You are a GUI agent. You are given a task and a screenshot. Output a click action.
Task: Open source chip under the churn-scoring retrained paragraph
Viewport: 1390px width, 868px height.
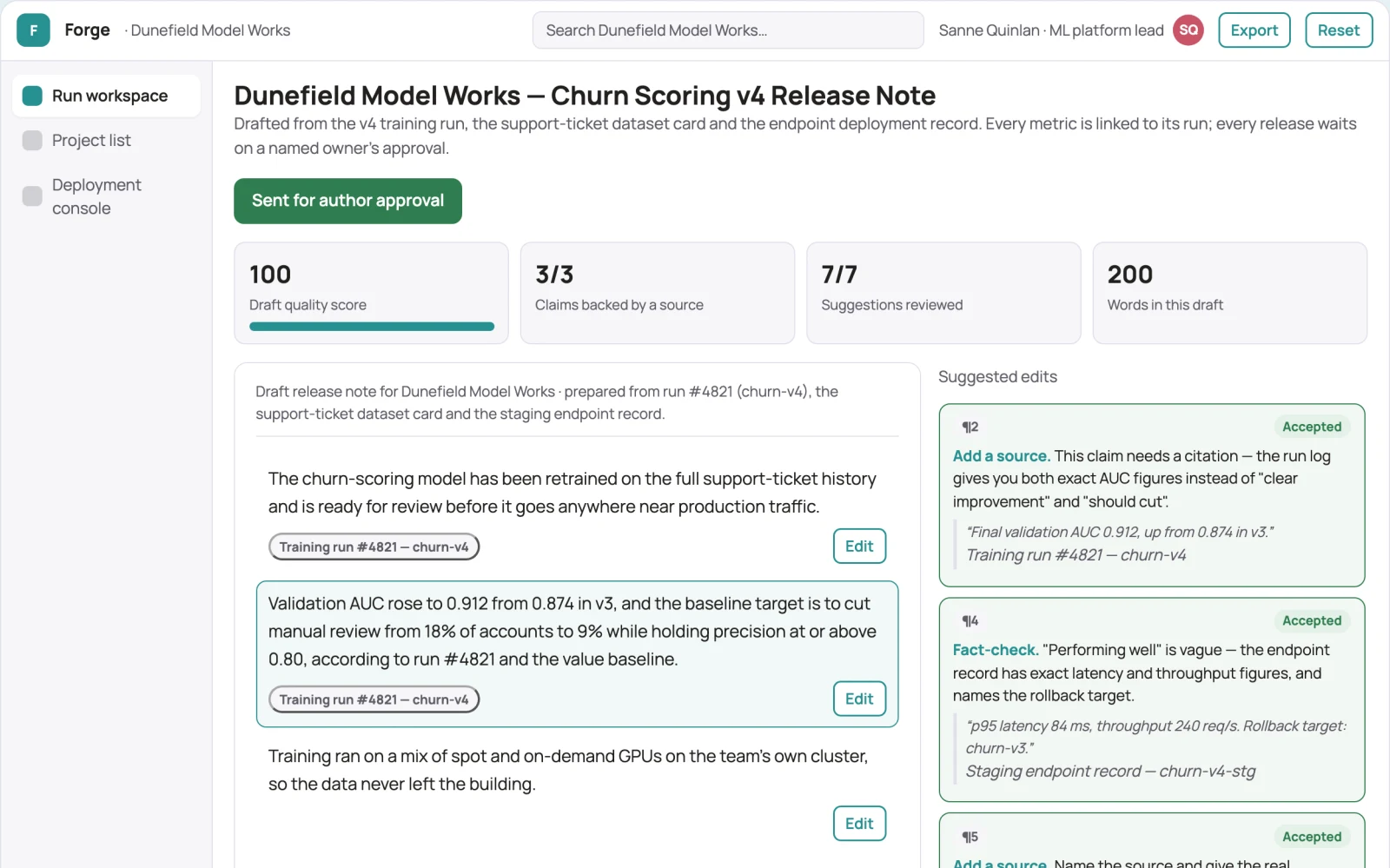(x=374, y=547)
